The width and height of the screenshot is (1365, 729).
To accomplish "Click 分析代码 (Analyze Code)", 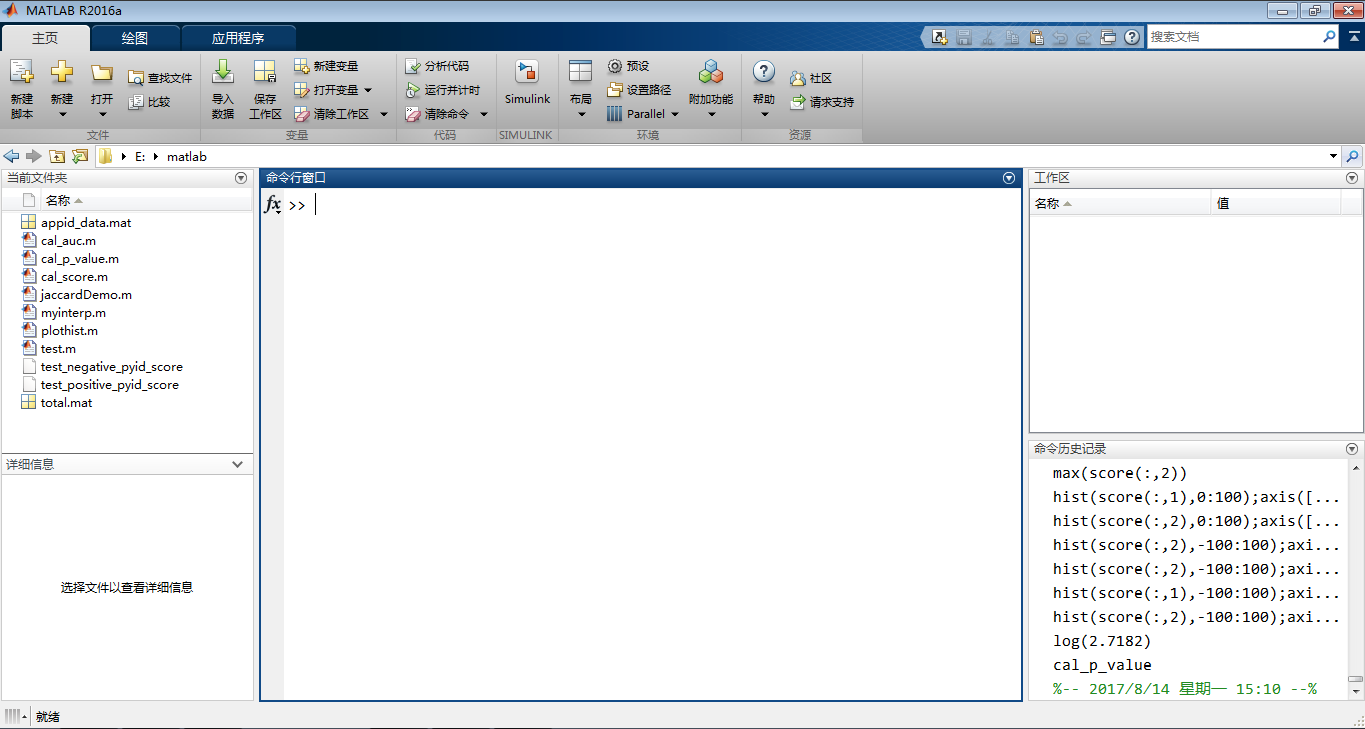I will click(x=437, y=66).
